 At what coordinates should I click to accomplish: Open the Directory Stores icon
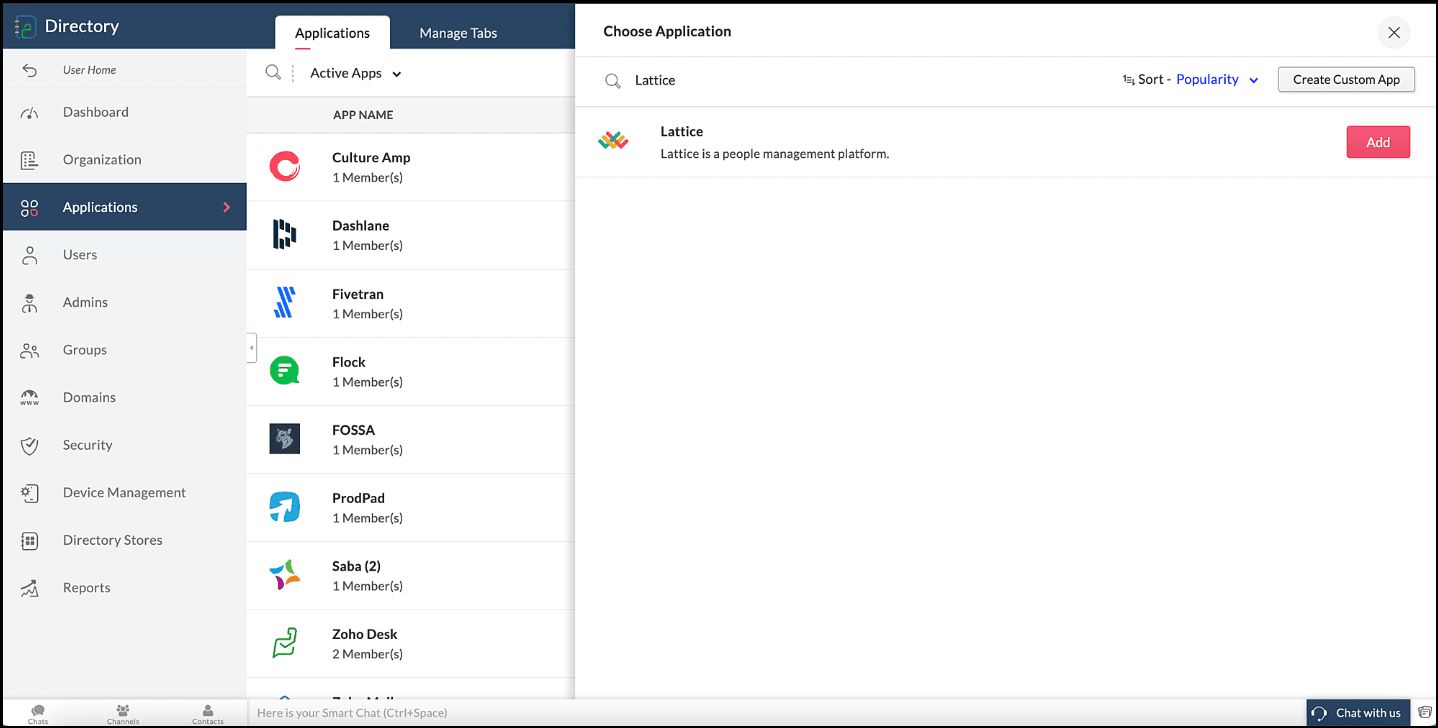pyautogui.click(x=30, y=540)
